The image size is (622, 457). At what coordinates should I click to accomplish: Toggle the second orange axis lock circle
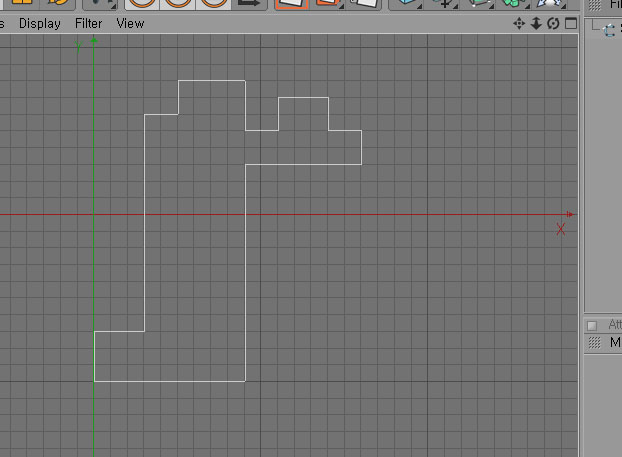point(178,4)
